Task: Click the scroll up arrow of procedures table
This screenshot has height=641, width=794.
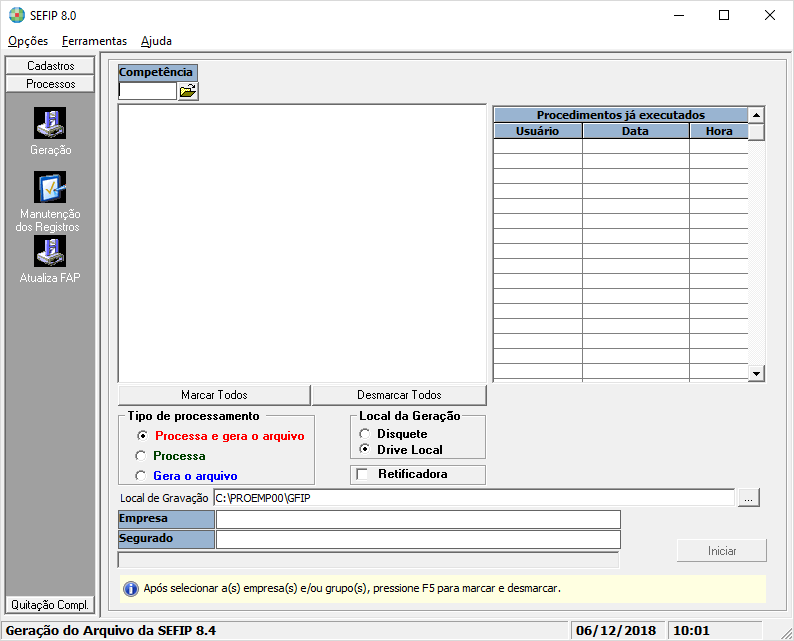Action: coord(756,115)
